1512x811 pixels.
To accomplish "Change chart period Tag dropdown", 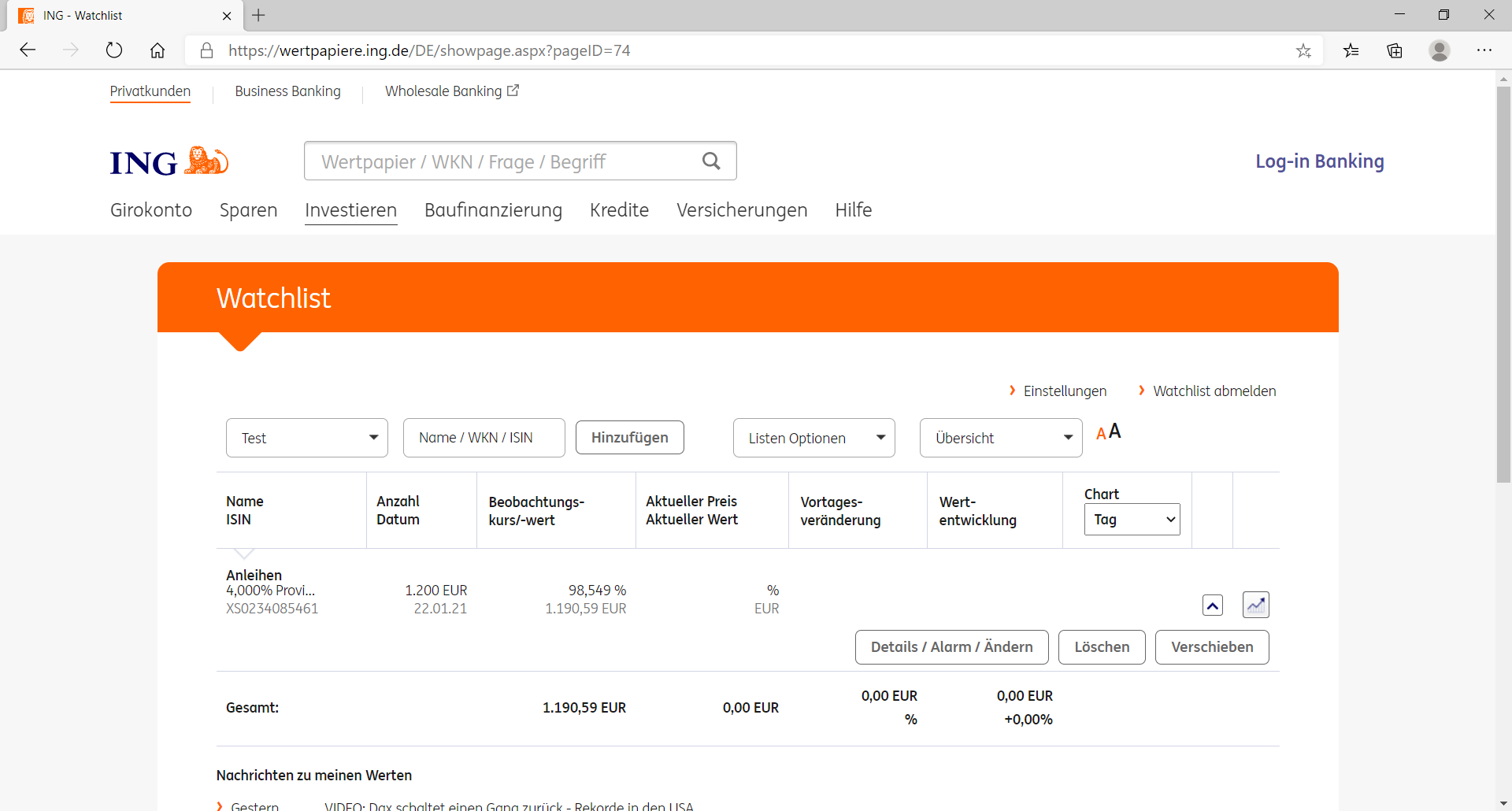I will (x=1132, y=520).
